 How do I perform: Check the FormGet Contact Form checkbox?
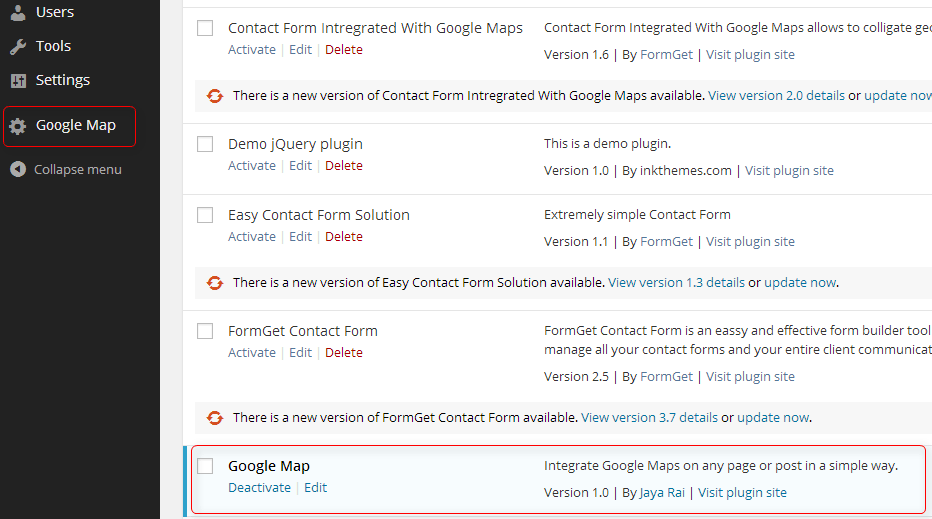[205, 331]
